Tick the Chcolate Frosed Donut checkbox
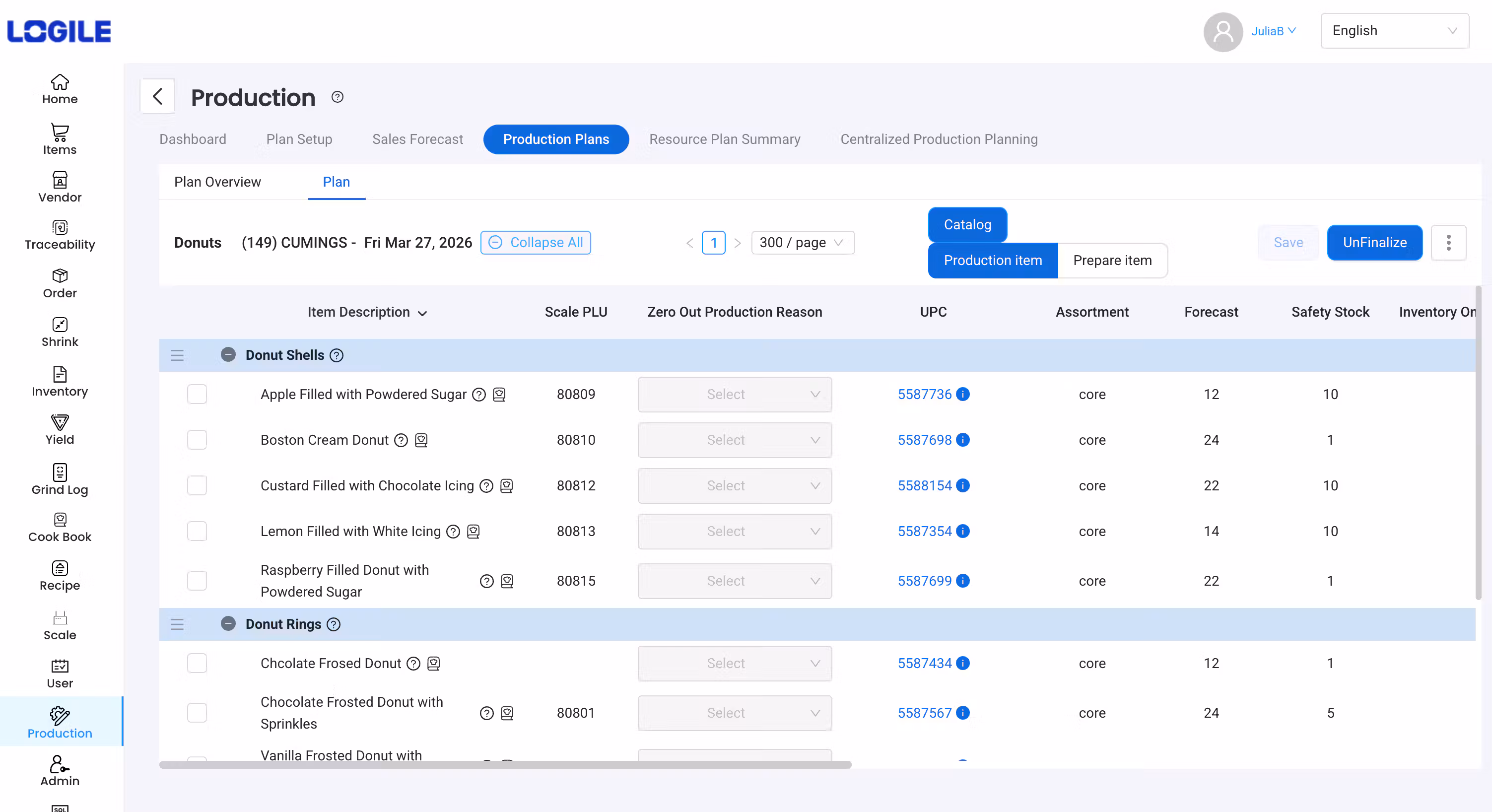 tap(197, 663)
